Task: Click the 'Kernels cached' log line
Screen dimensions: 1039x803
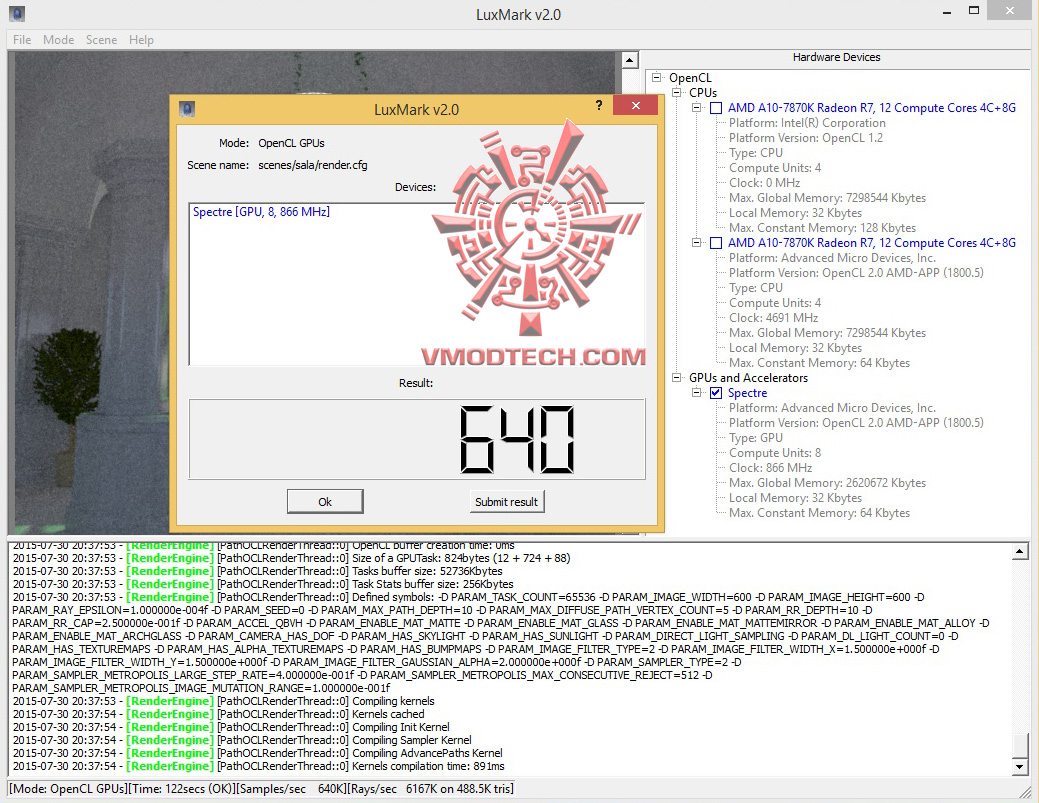Action: tap(219, 714)
